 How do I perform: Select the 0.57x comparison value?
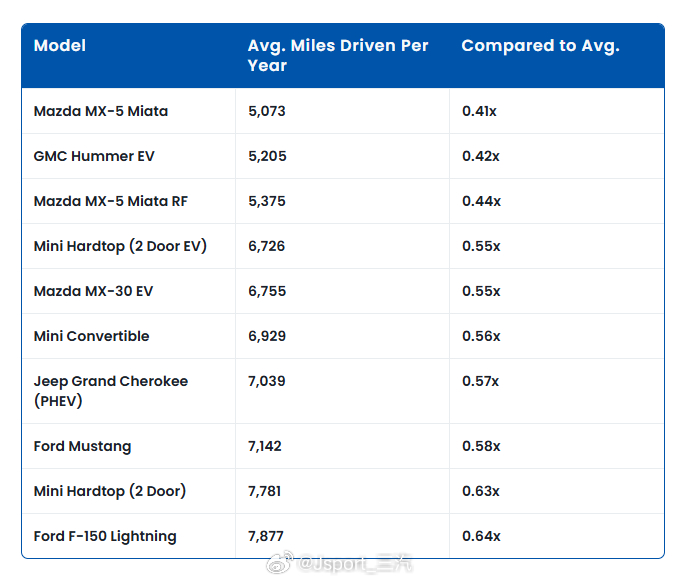[x=480, y=381]
